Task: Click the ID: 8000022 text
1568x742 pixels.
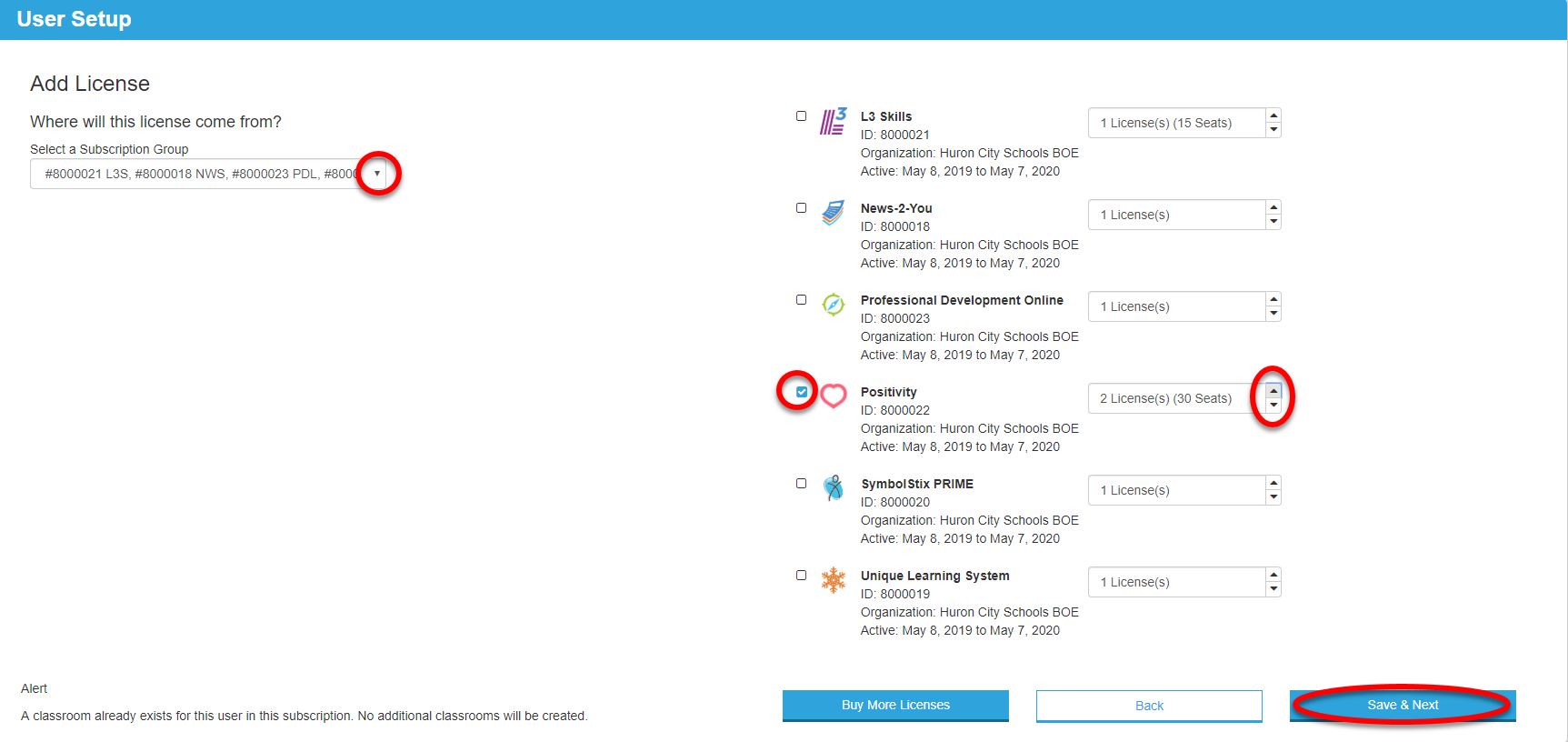Action: [895, 410]
